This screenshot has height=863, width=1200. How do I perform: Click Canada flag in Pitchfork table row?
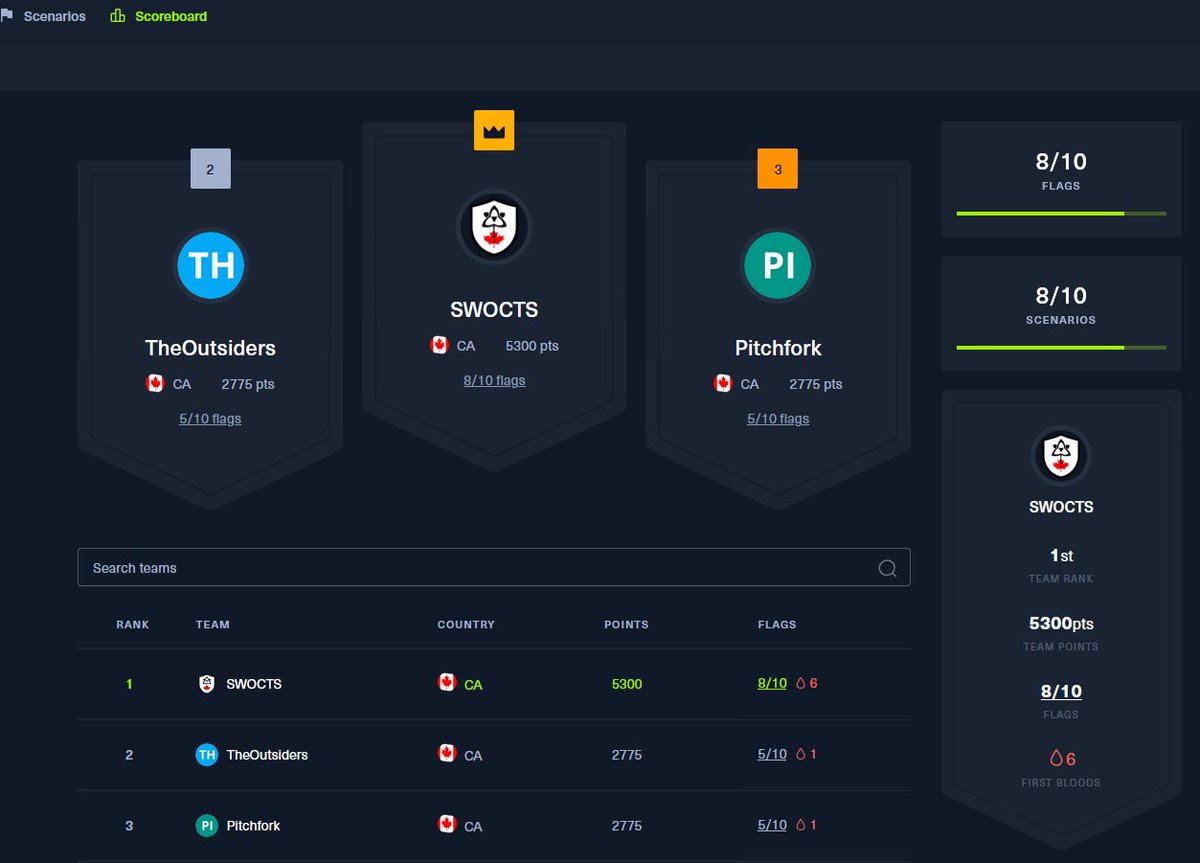click(447, 824)
